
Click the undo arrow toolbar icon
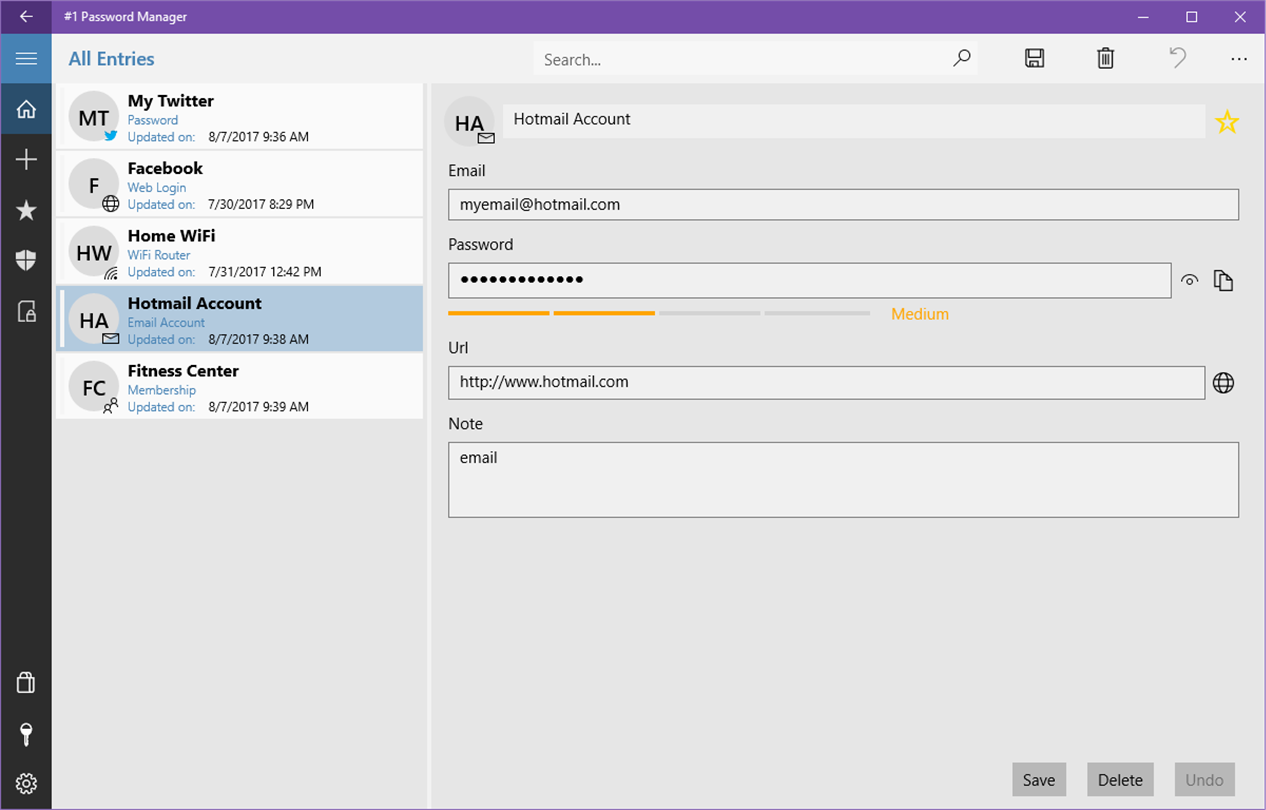tap(1178, 59)
